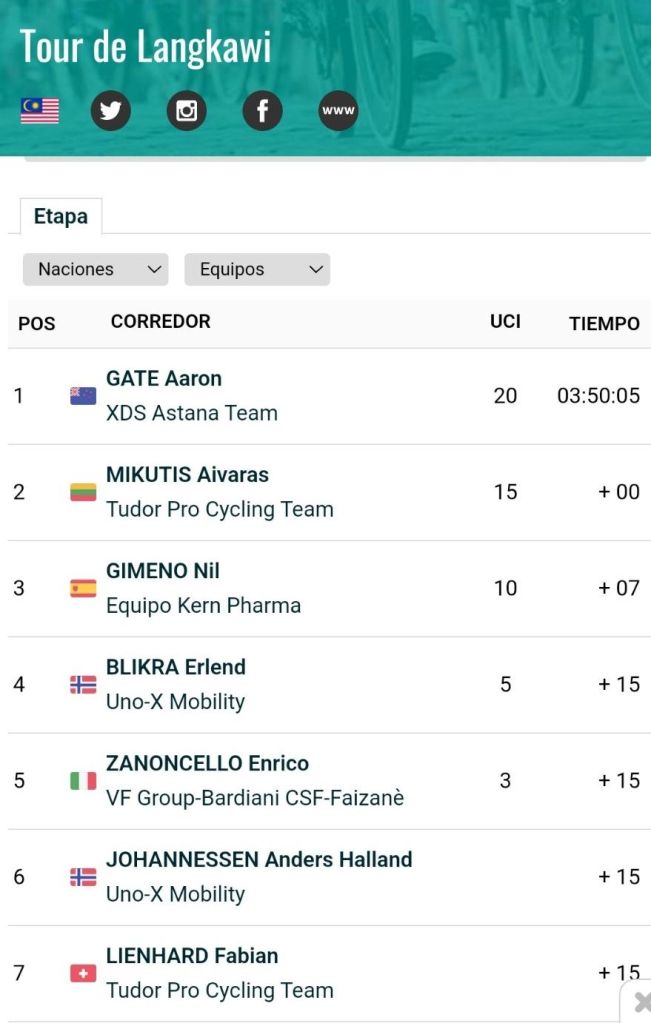Click the Malaysia flag in header

click(40, 111)
